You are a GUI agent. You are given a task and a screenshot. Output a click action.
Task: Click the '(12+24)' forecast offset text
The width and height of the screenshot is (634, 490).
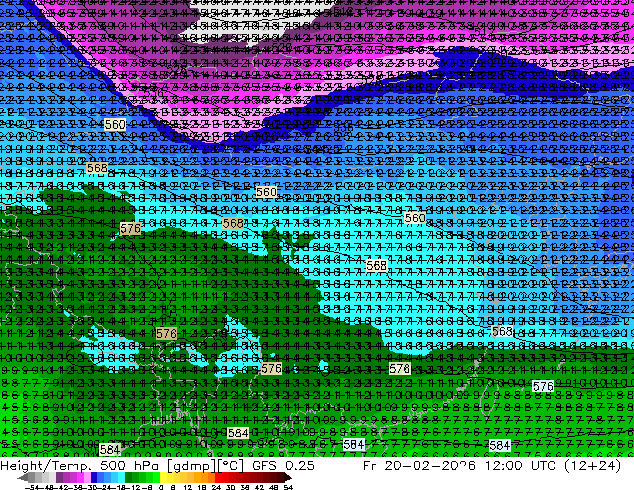coord(592,466)
